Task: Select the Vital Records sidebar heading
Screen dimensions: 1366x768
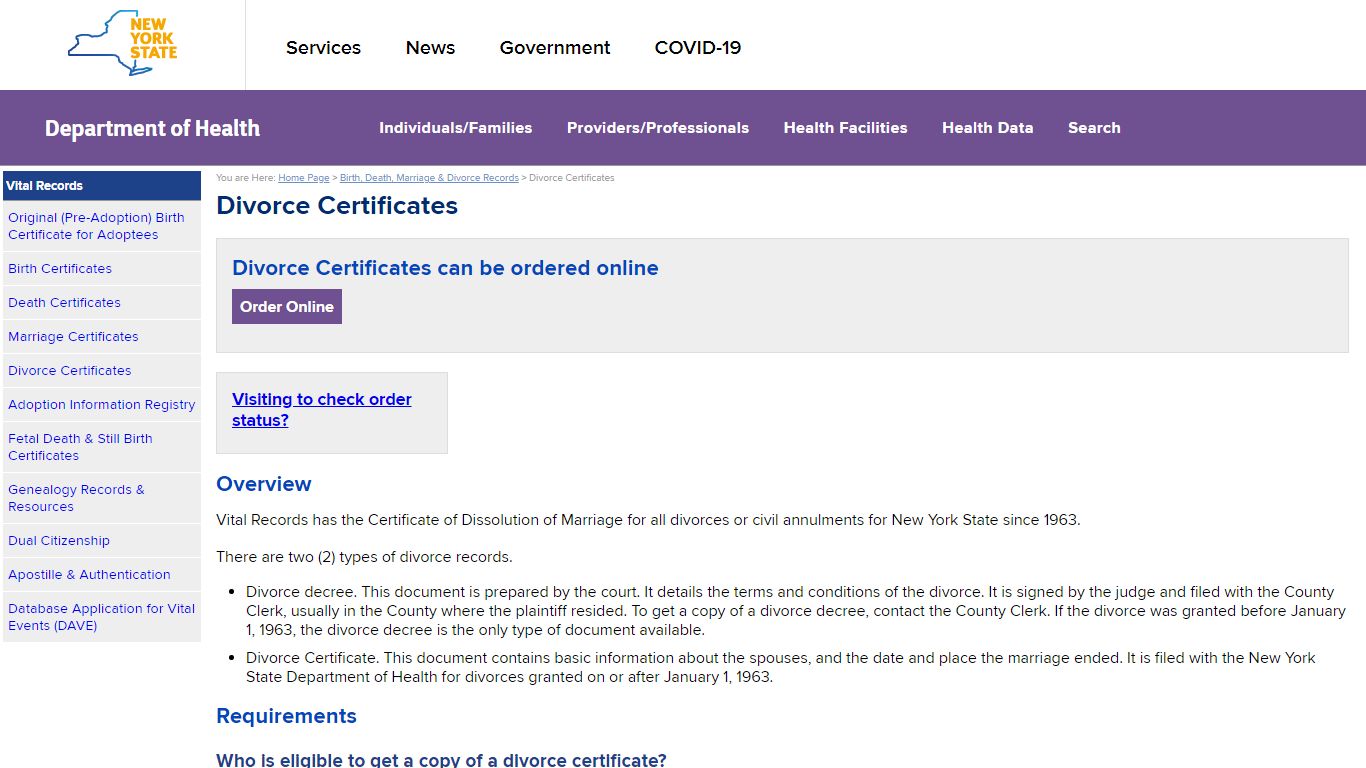Action: click(x=102, y=186)
